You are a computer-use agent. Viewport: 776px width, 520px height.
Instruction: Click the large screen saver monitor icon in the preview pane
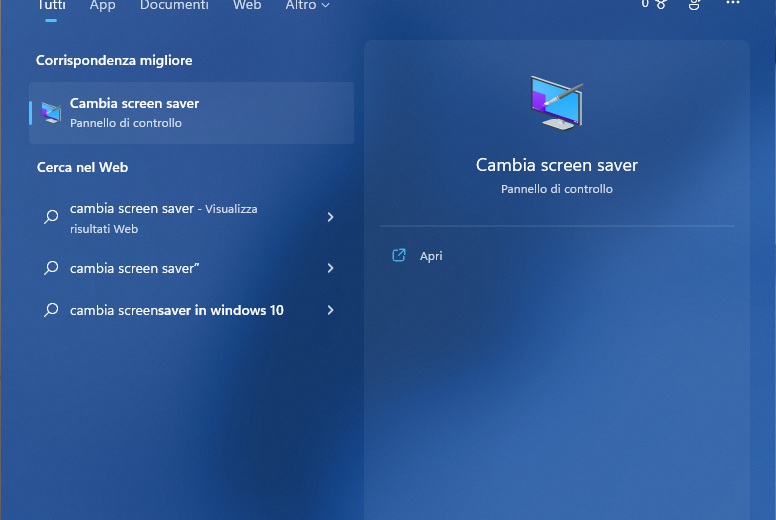click(x=557, y=103)
